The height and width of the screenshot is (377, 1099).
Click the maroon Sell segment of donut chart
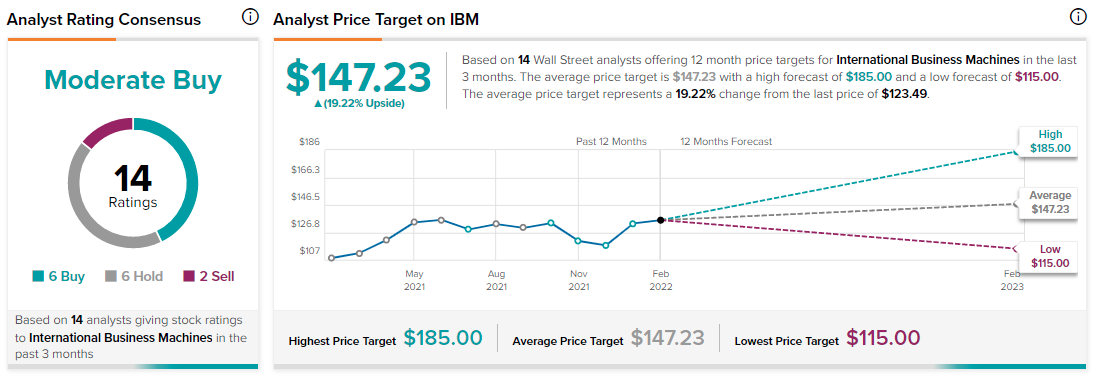click(x=109, y=130)
